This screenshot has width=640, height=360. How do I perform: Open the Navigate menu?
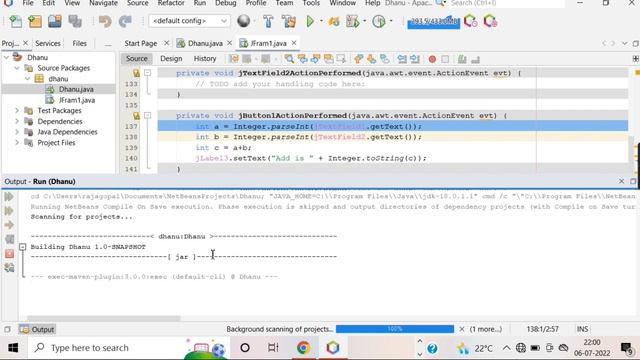(103, 3)
